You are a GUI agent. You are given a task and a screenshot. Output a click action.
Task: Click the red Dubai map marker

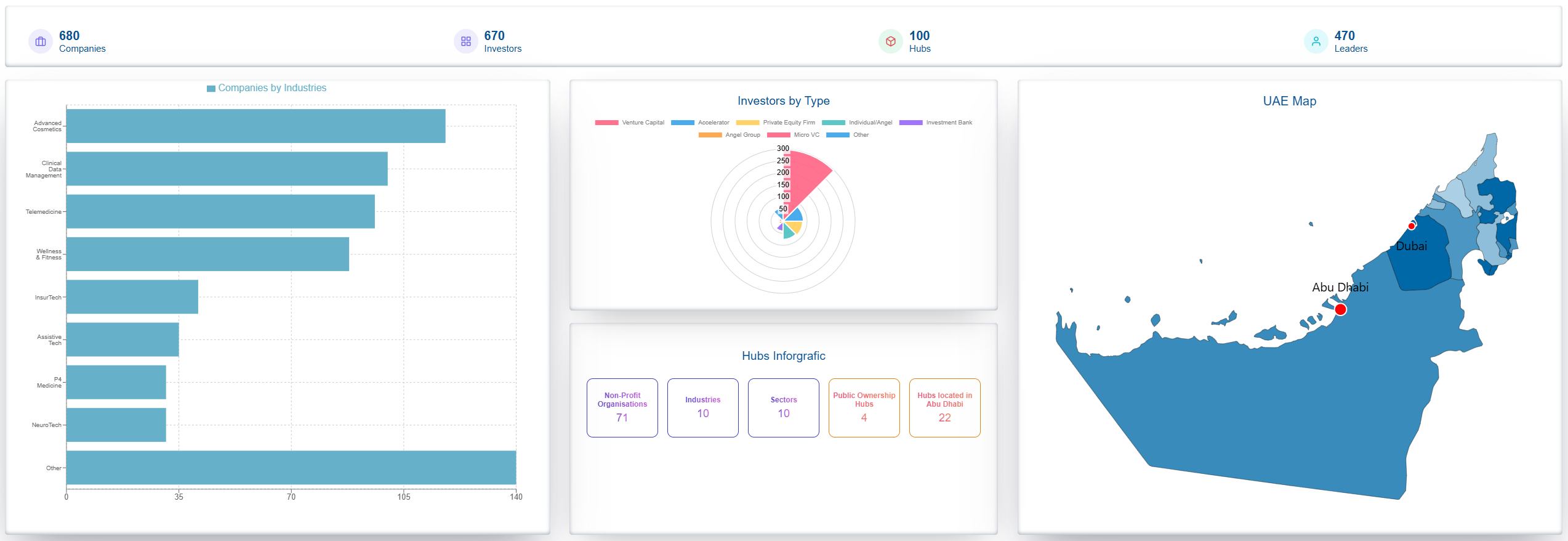[1412, 226]
